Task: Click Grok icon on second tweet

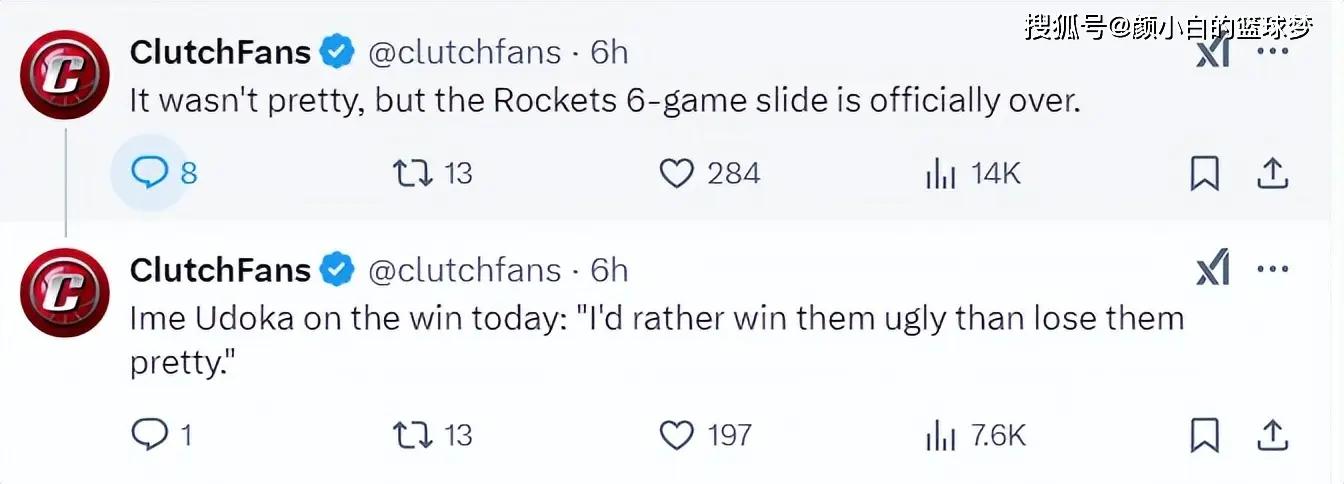Action: click(1212, 270)
